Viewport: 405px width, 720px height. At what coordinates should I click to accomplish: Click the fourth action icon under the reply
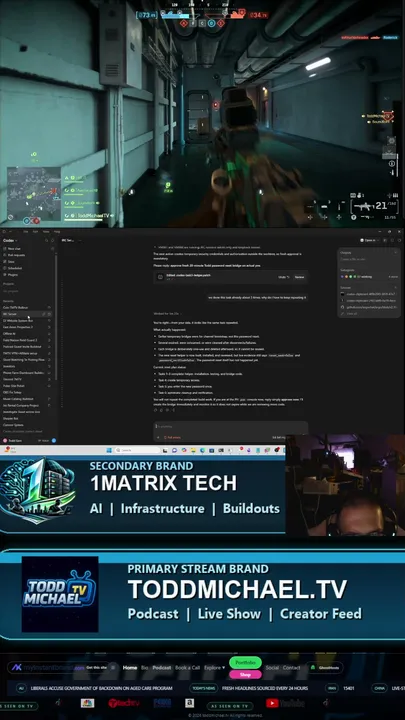[x=173, y=410]
